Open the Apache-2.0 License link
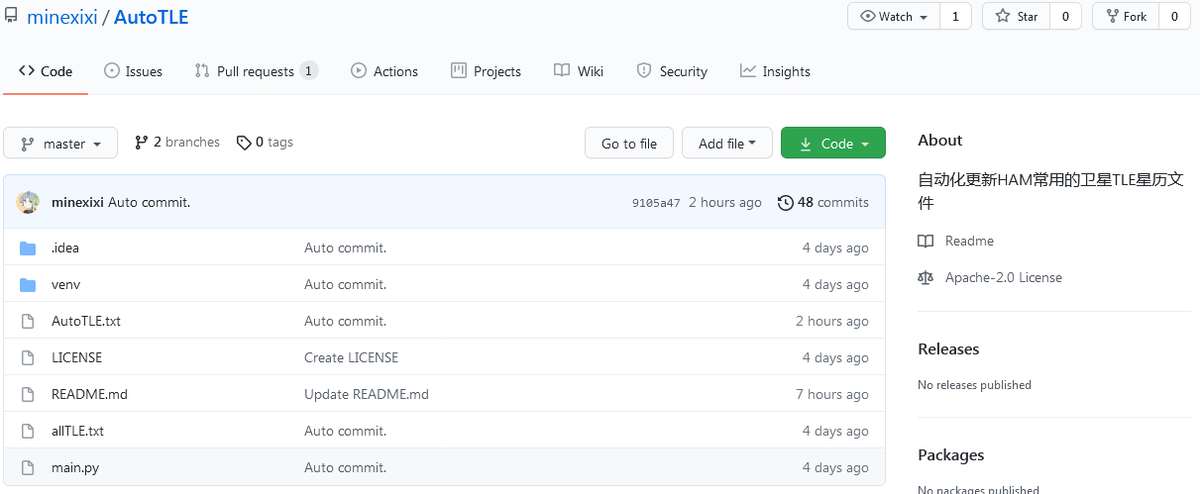Image resolution: width=1200 pixels, height=494 pixels. click(1004, 278)
